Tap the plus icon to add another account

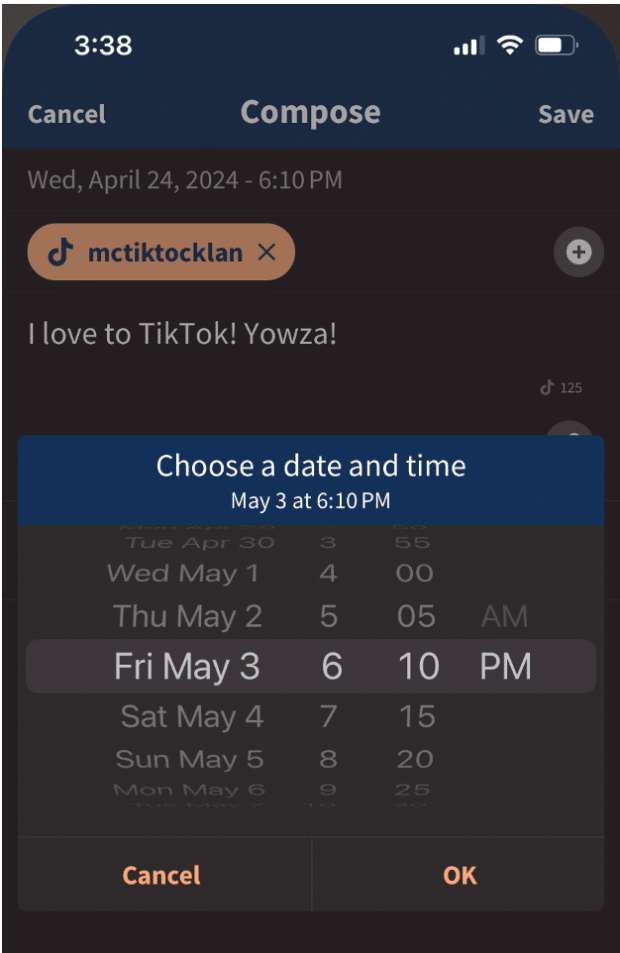pos(578,252)
